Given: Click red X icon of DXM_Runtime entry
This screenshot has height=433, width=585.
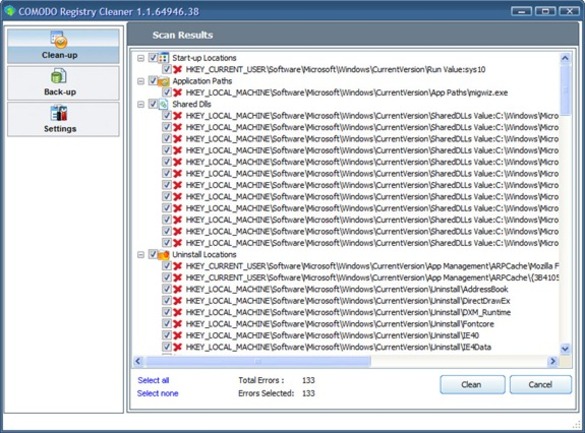Looking at the screenshot, I should pos(178,312).
